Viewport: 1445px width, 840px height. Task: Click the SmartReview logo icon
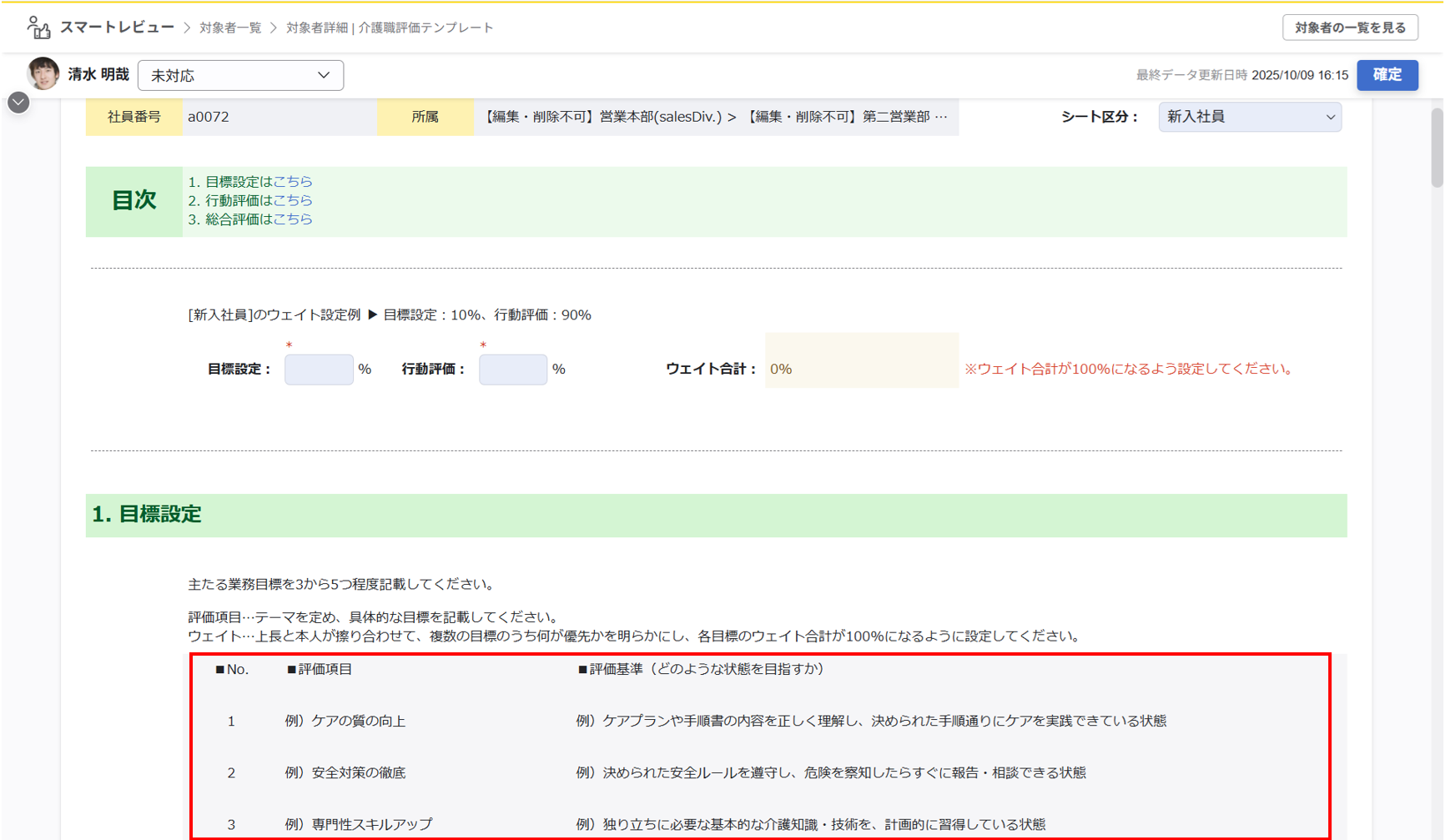[38, 28]
